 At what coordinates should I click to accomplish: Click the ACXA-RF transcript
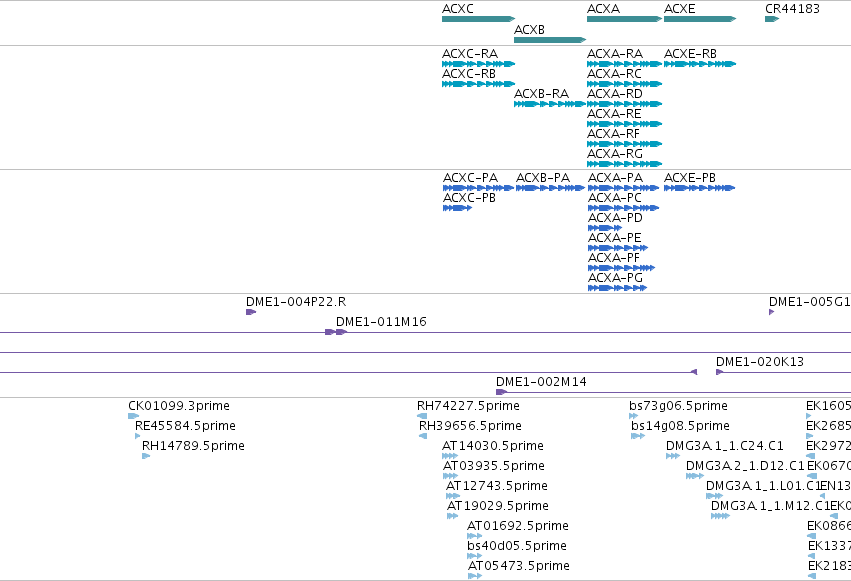click(624, 144)
